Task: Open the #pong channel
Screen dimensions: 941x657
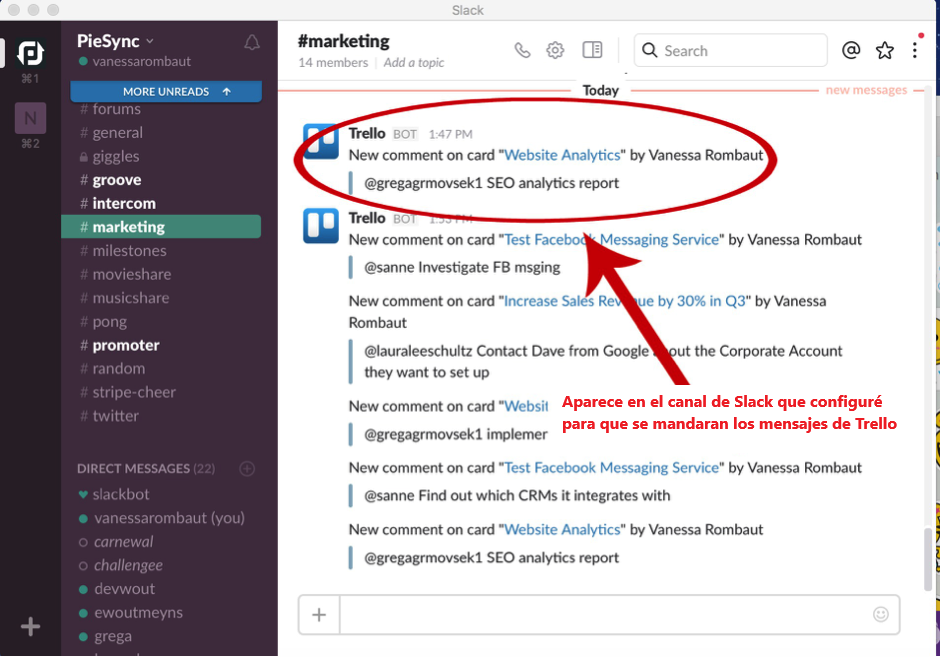Action: (x=103, y=322)
